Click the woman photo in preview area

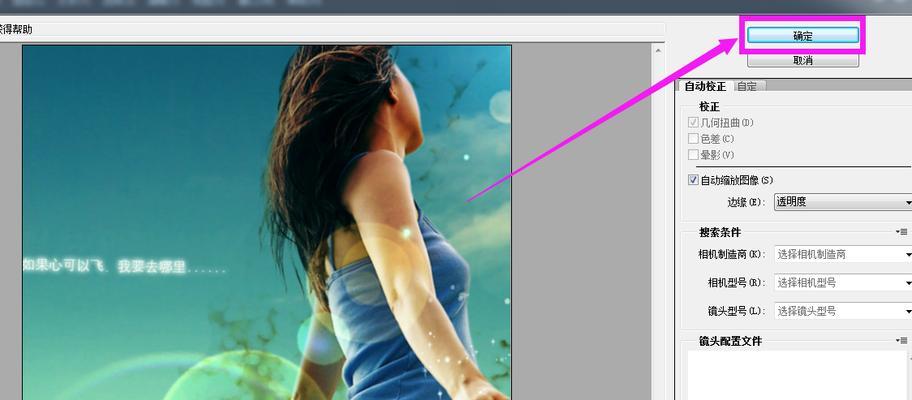point(267,223)
